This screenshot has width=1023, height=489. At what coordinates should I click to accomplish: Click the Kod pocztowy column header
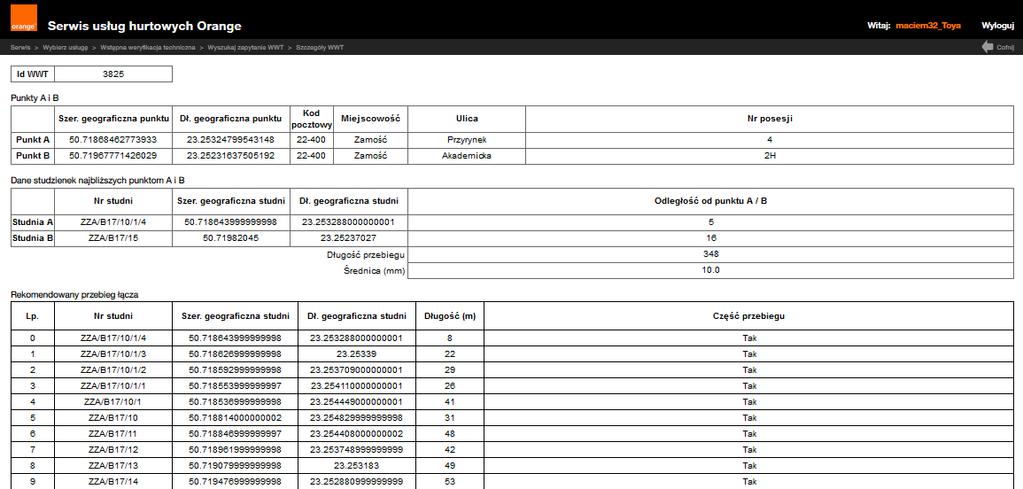coord(312,119)
